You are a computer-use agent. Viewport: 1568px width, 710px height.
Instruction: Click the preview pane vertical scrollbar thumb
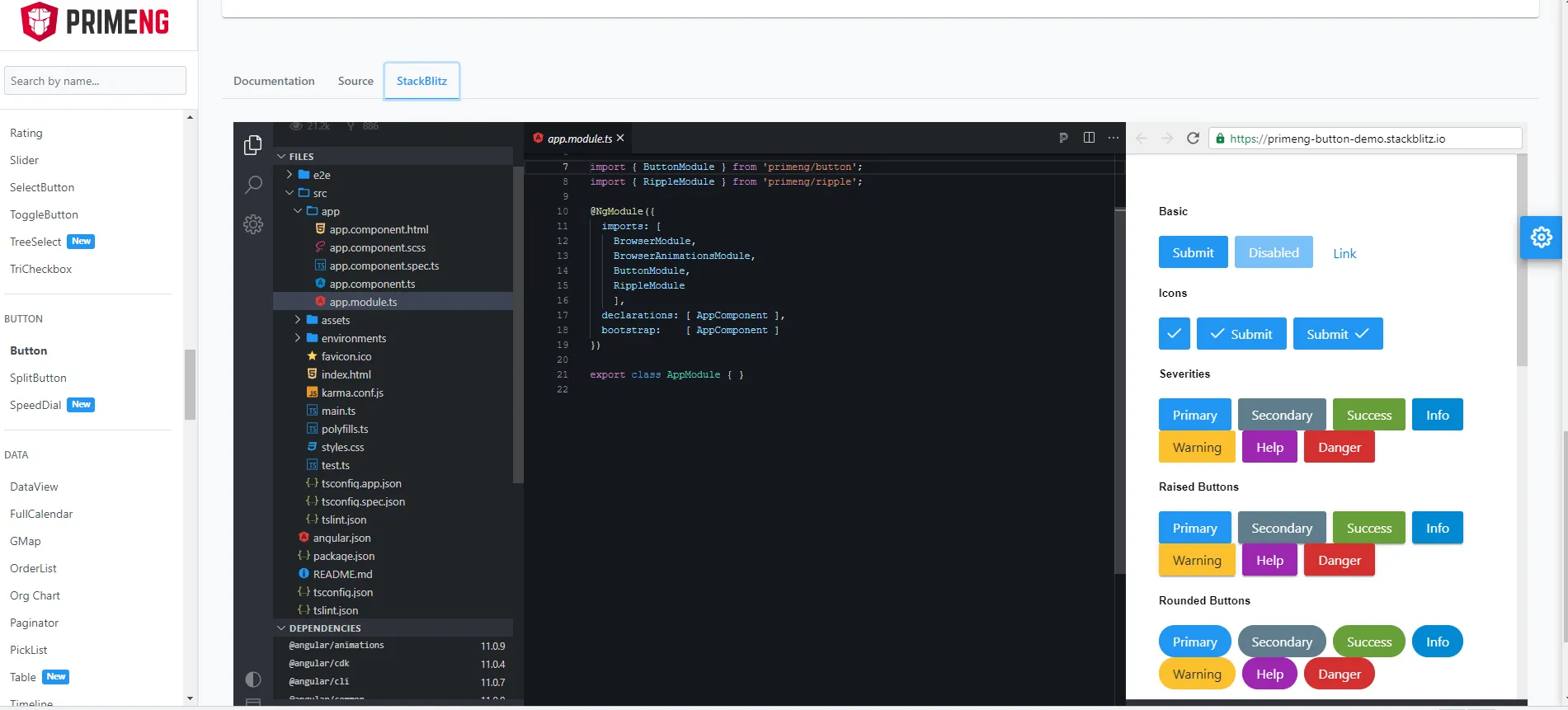coord(1522,261)
